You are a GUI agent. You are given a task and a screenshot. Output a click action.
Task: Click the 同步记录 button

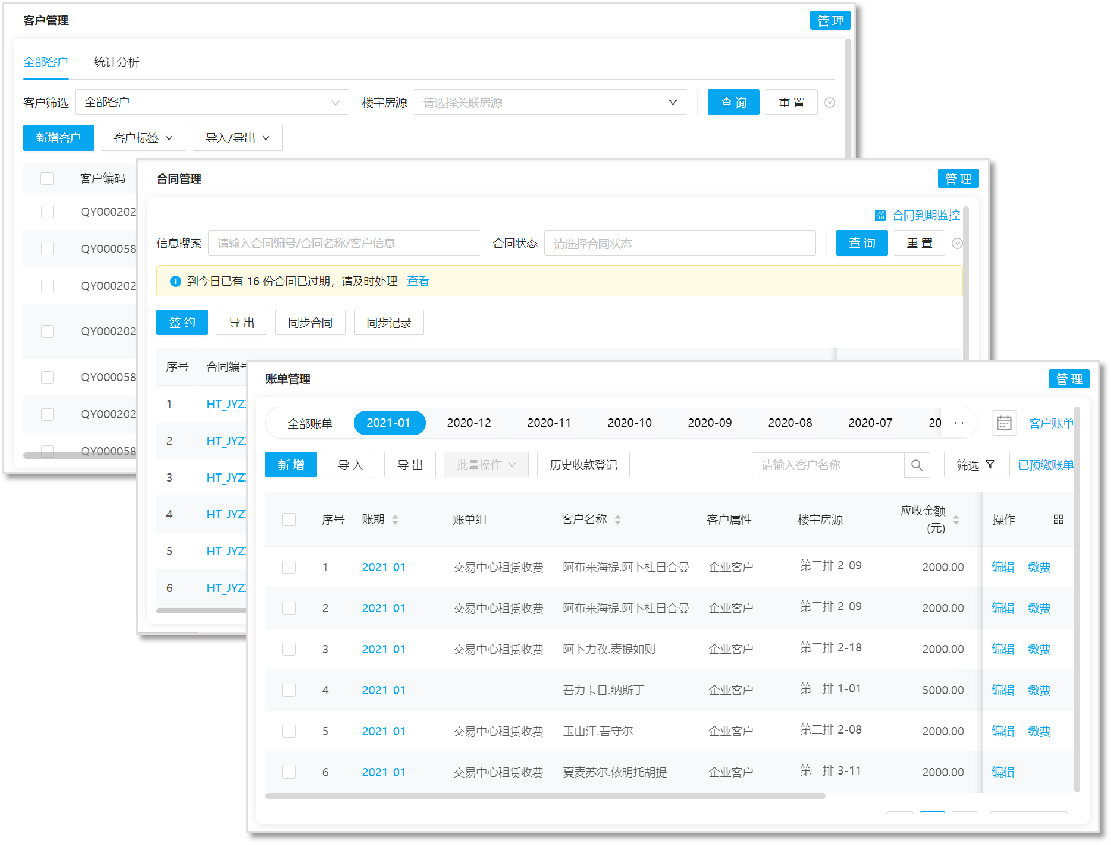pyautogui.click(x=389, y=322)
